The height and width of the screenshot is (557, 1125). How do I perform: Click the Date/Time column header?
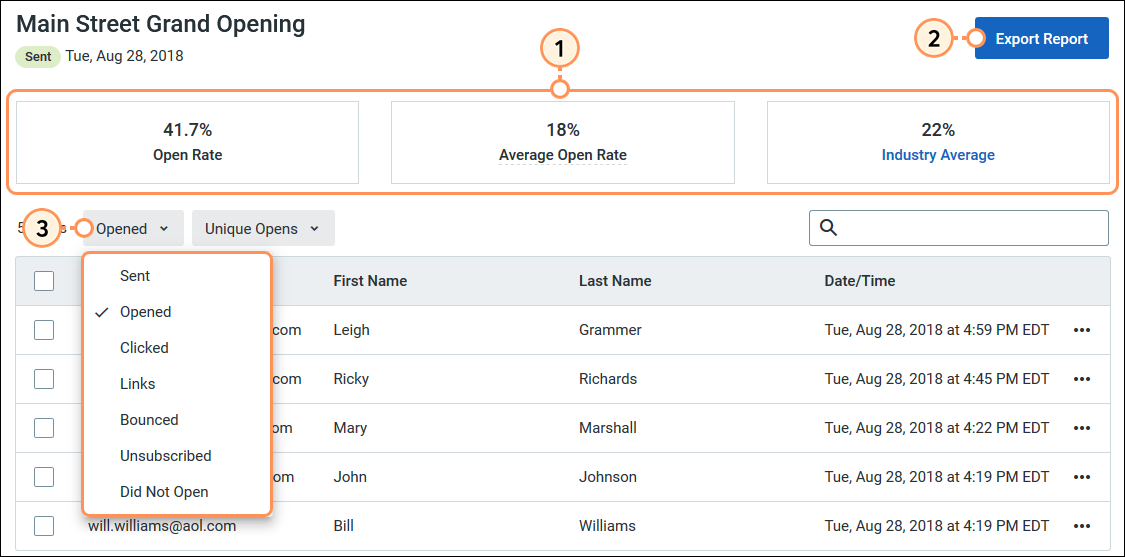[860, 281]
